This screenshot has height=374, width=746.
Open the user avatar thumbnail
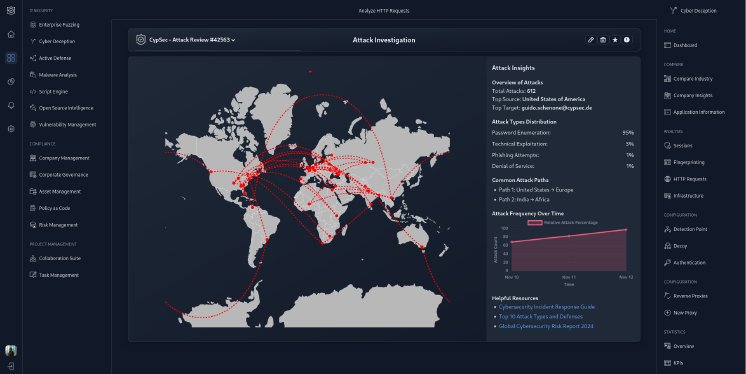(11, 351)
